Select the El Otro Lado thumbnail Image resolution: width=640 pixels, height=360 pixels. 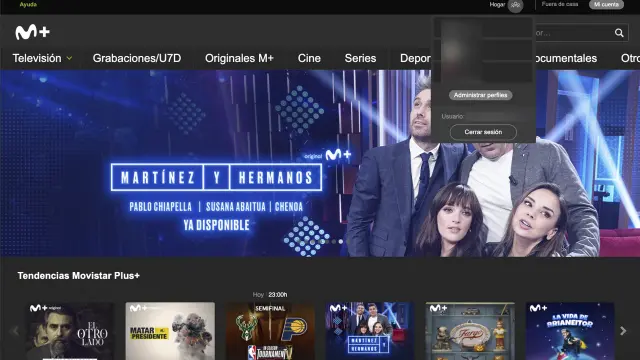[70, 331]
